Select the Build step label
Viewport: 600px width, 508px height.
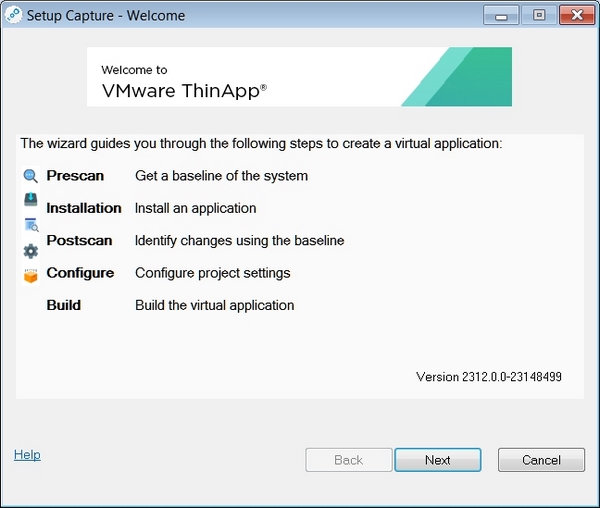click(64, 305)
